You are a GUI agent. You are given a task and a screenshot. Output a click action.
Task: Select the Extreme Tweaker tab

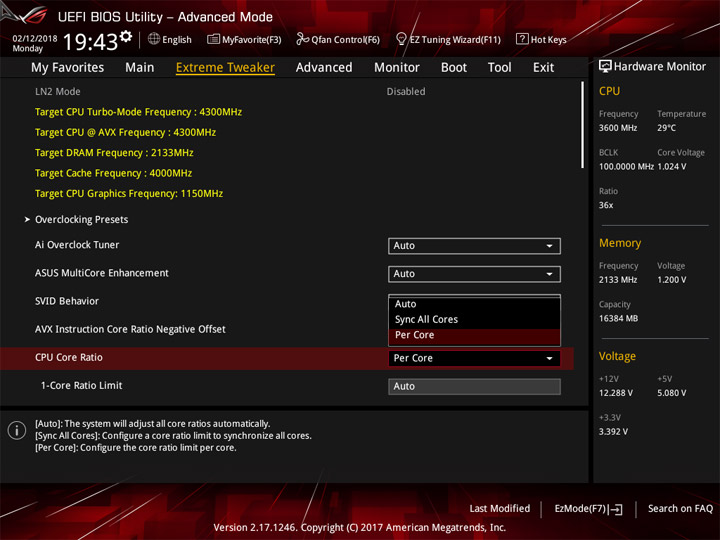225,68
